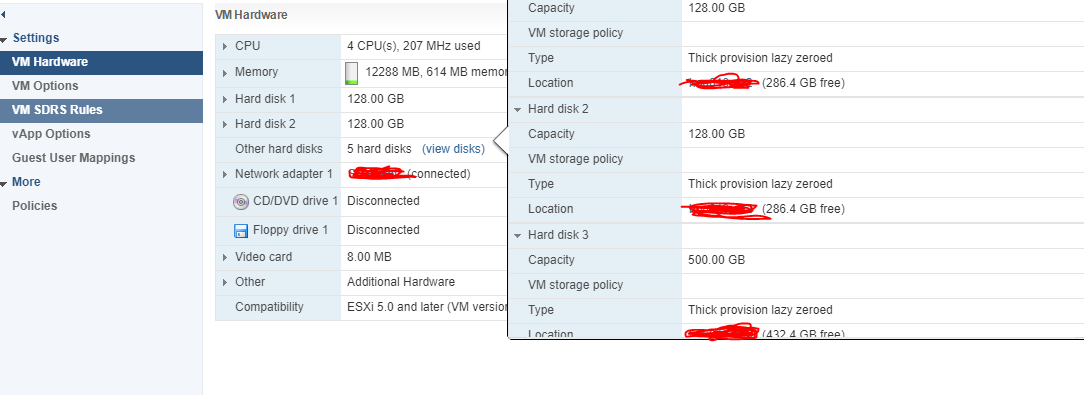Expand the Video card row
The height and width of the screenshot is (395, 1084).
pyautogui.click(x=225, y=257)
